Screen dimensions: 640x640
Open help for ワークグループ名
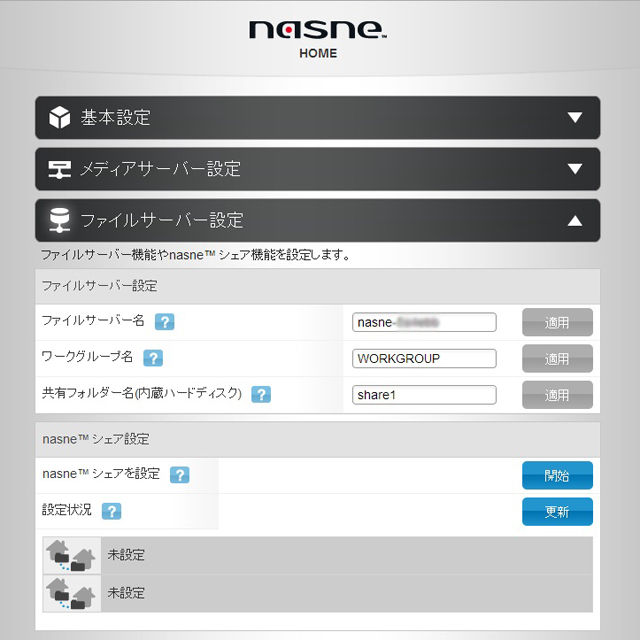click(x=153, y=358)
